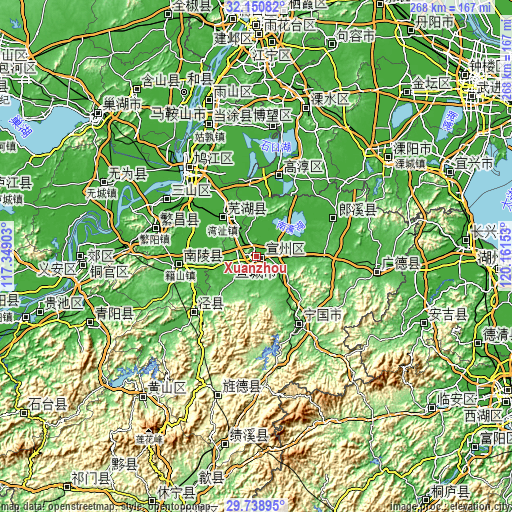512x512 pixels.
Task: Select the 博望区 label
Action: click(273, 116)
